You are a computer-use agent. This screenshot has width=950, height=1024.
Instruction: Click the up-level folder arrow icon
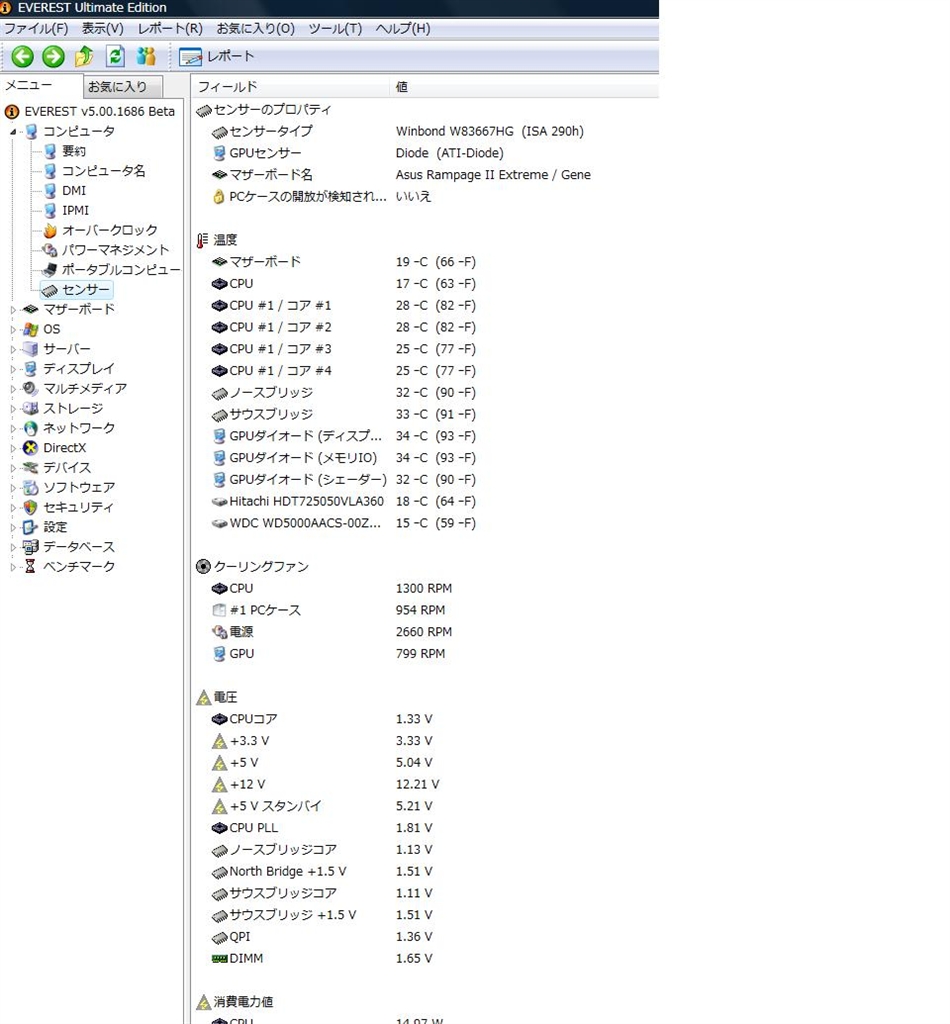[x=84, y=57]
